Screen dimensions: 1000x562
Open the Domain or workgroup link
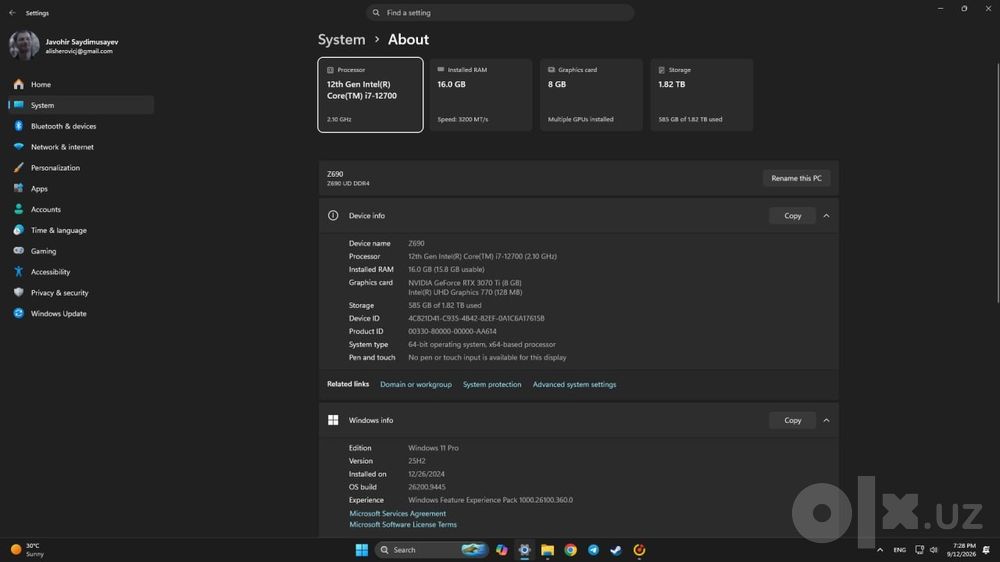tap(416, 385)
